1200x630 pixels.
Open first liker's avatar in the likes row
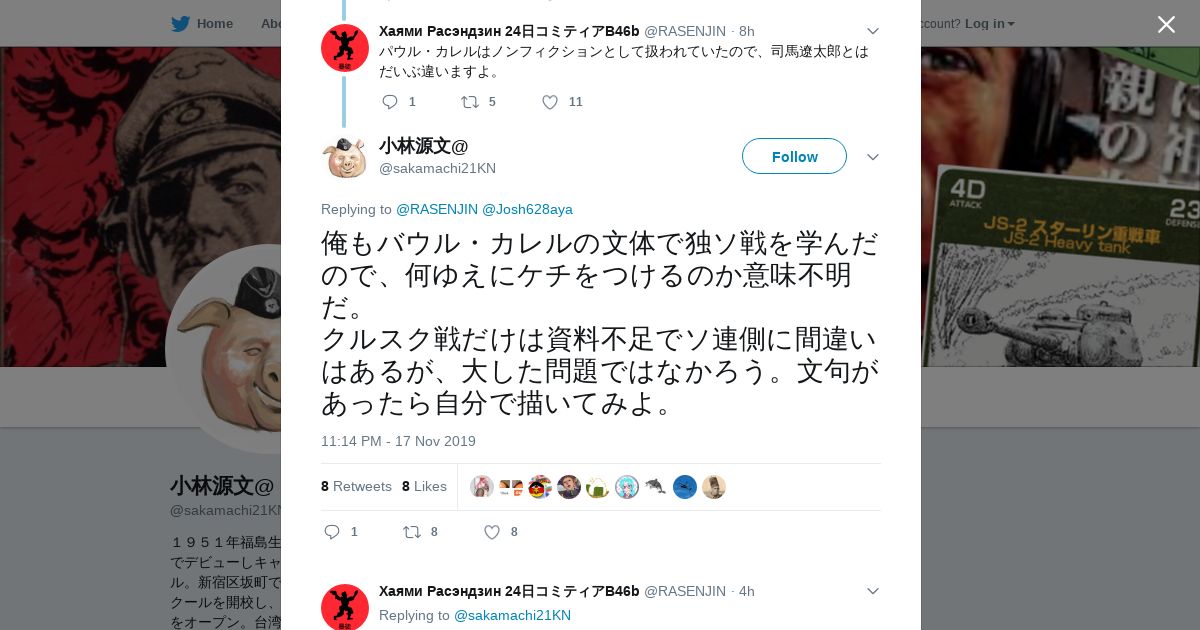[482, 487]
